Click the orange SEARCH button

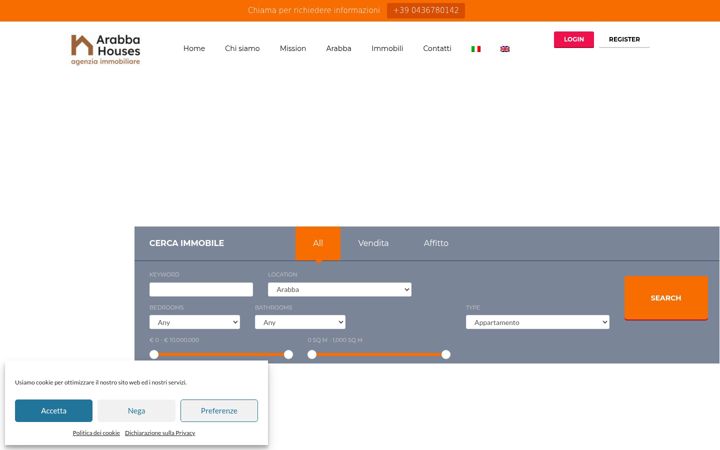(x=666, y=298)
